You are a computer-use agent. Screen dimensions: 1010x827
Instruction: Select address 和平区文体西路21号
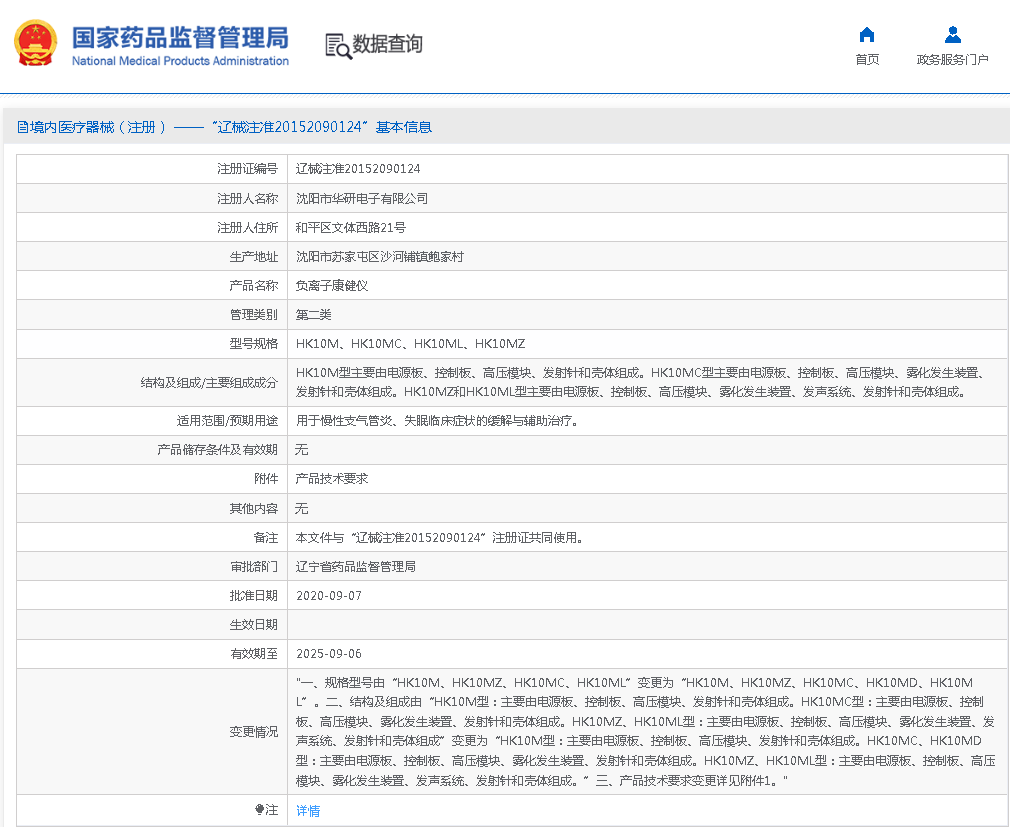[350, 227]
